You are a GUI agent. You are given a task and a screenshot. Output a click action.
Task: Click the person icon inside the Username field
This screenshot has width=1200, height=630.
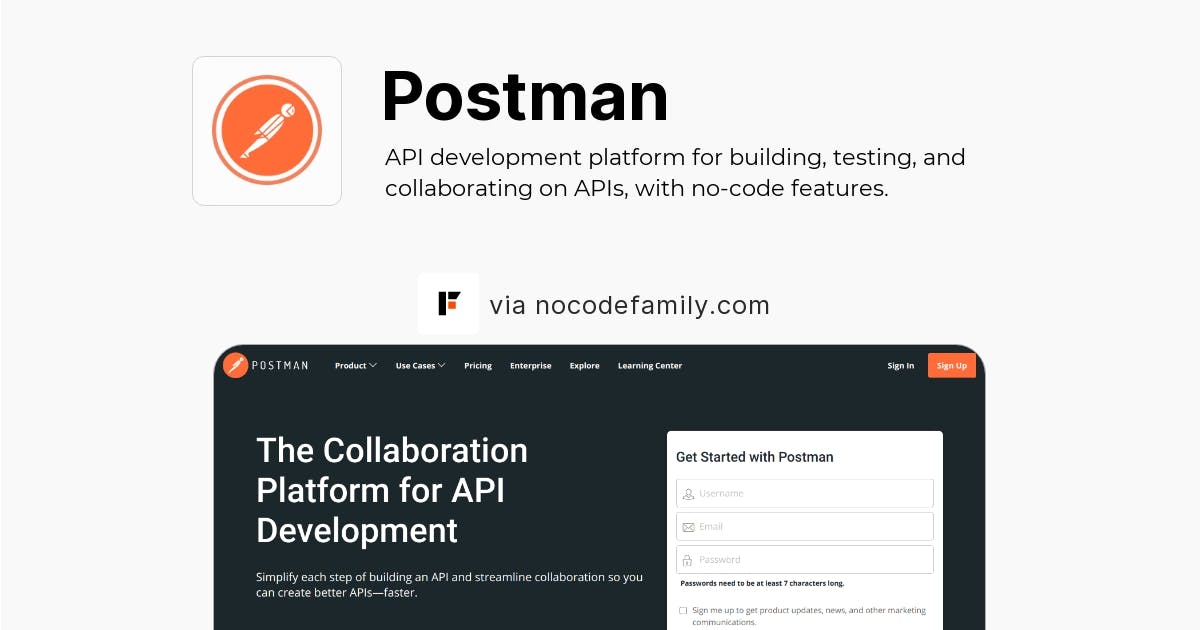click(x=688, y=493)
